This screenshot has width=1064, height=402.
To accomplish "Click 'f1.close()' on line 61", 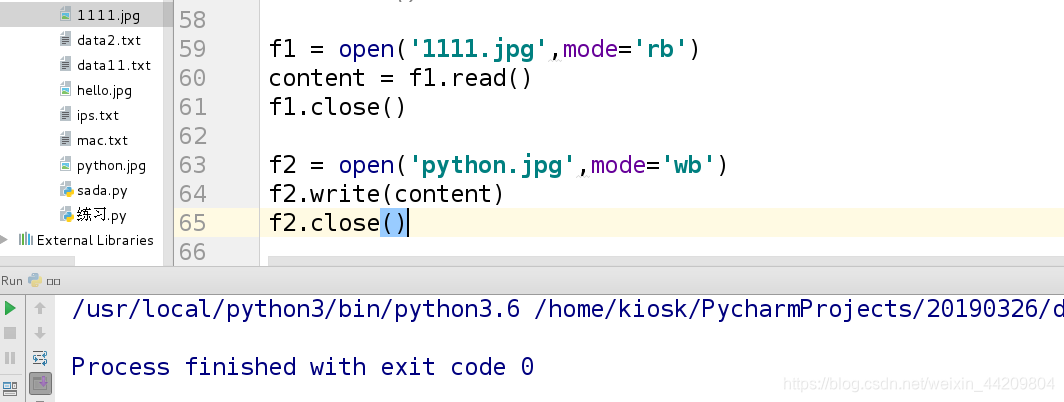I will click(337, 107).
